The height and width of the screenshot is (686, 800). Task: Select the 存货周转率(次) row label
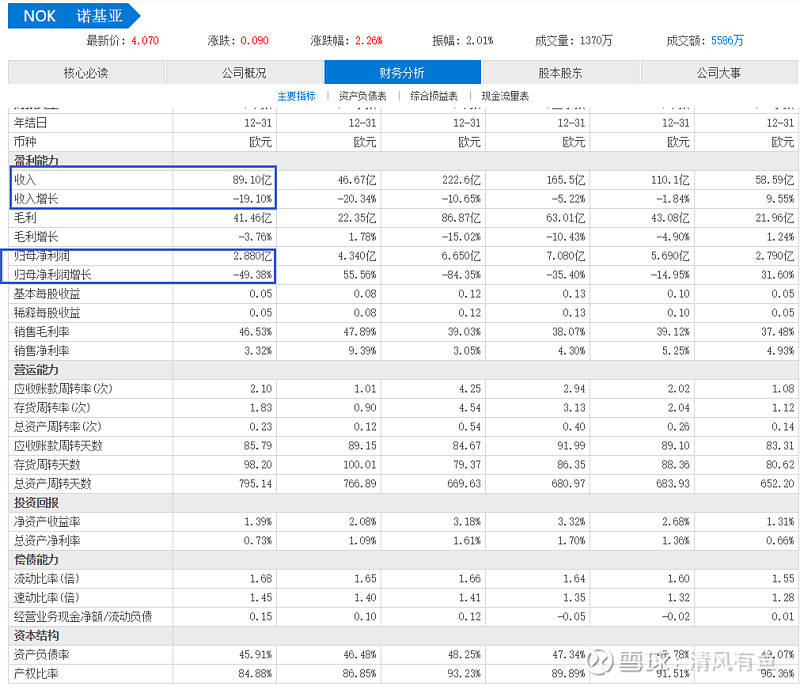(52, 408)
